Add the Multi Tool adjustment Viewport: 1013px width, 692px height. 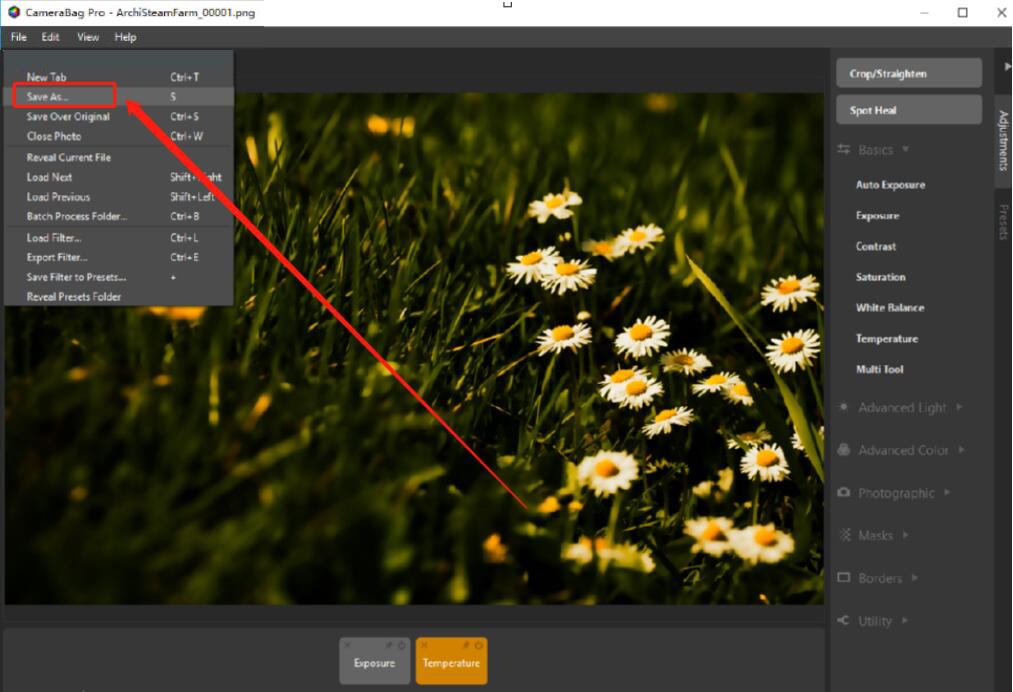click(879, 370)
